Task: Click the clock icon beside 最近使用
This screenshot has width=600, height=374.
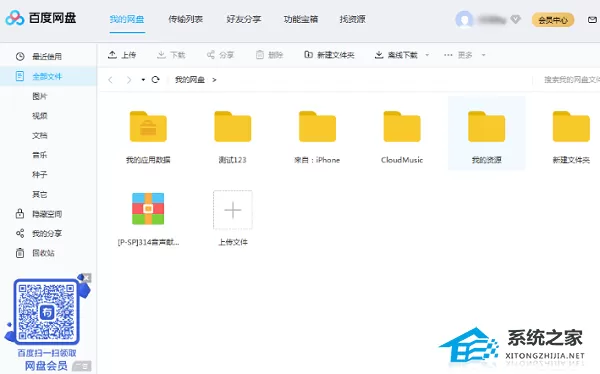Action: tap(20, 57)
